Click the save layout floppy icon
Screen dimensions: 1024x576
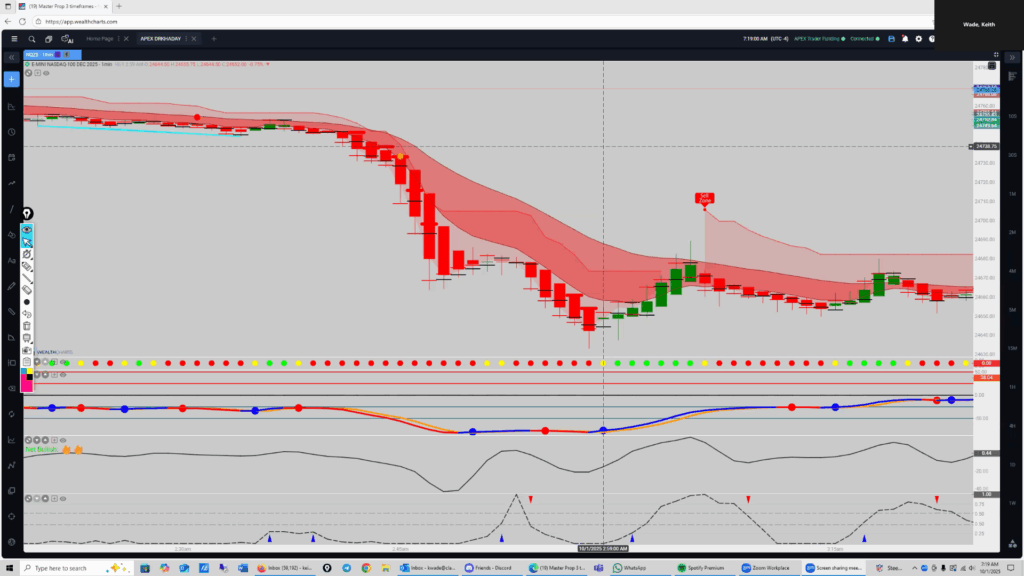(890, 39)
